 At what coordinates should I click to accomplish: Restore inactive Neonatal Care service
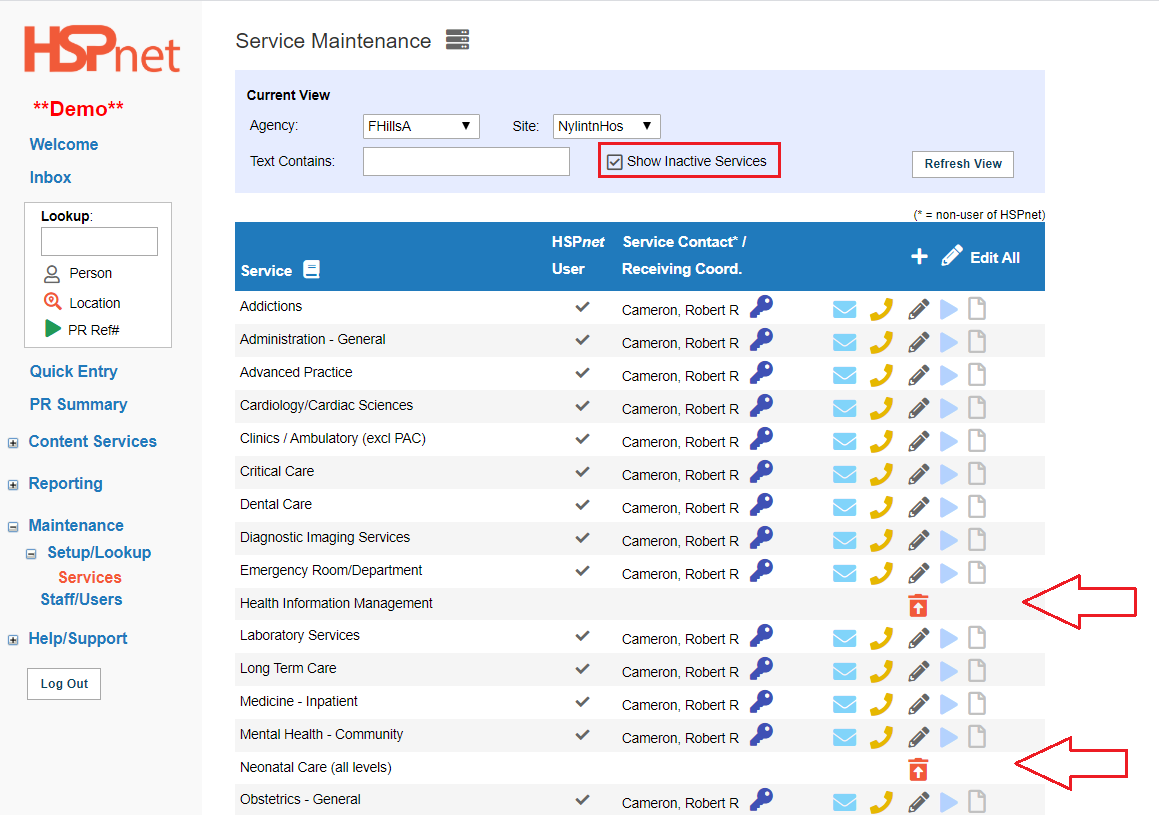coord(918,769)
